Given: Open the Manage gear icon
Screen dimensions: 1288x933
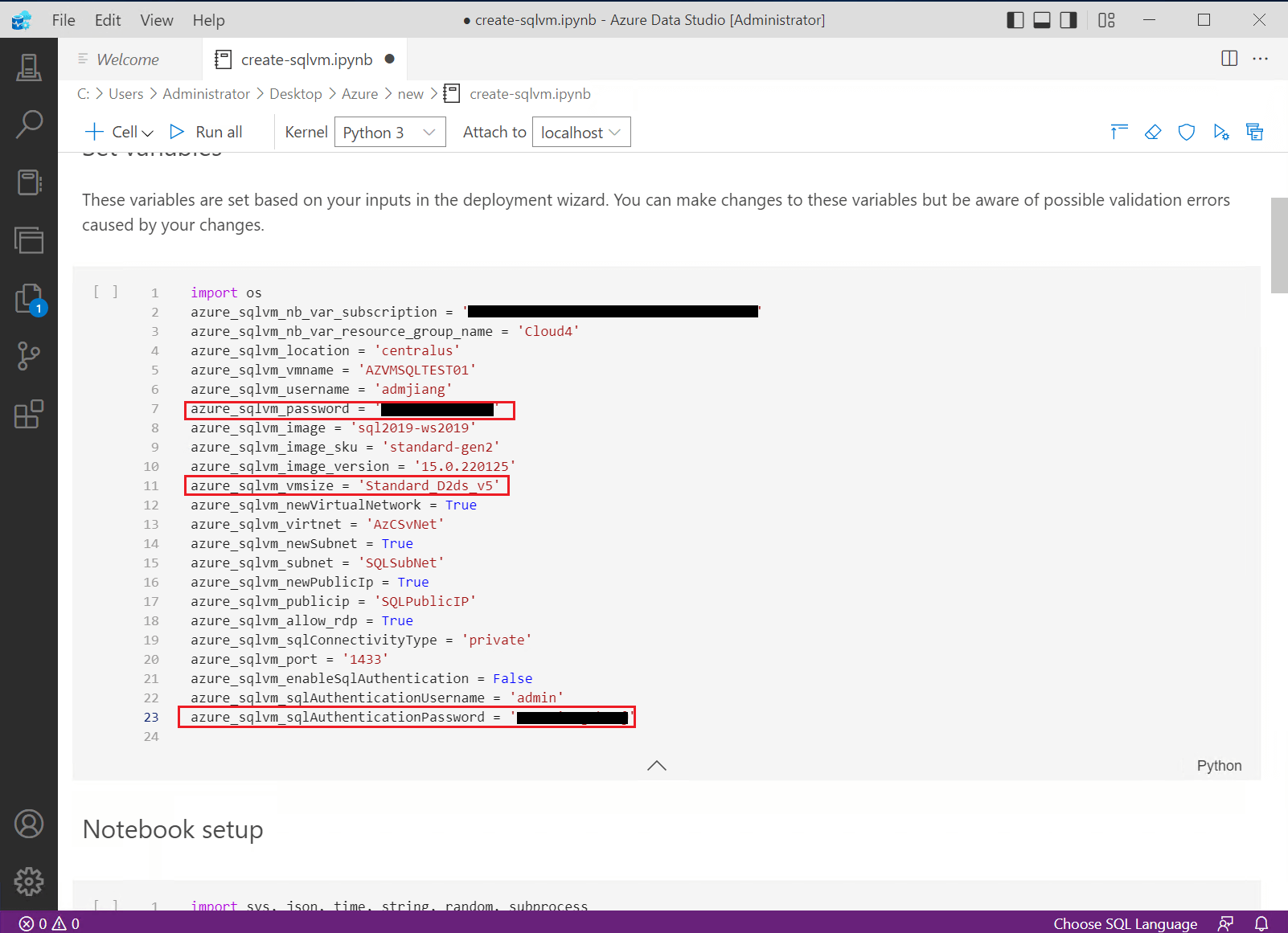Looking at the screenshot, I should point(29,882).
